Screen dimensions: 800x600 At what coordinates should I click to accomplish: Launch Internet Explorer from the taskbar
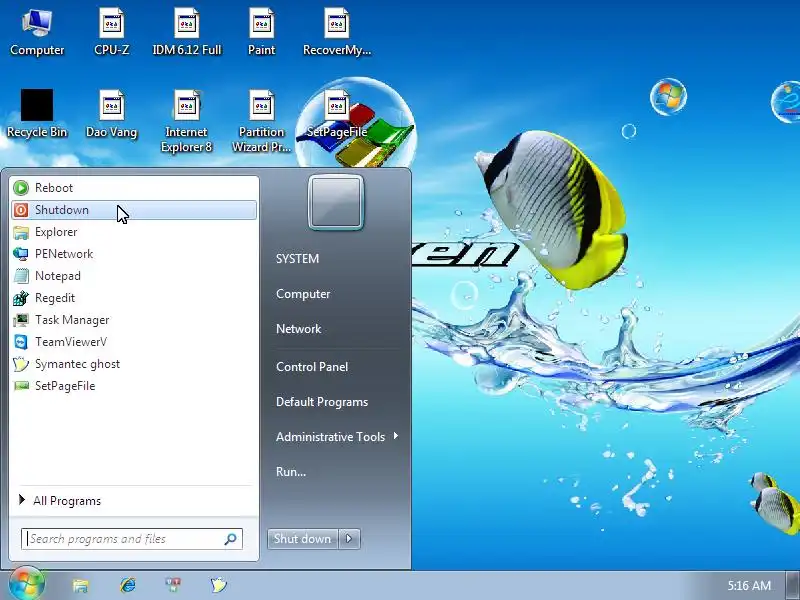128,585
